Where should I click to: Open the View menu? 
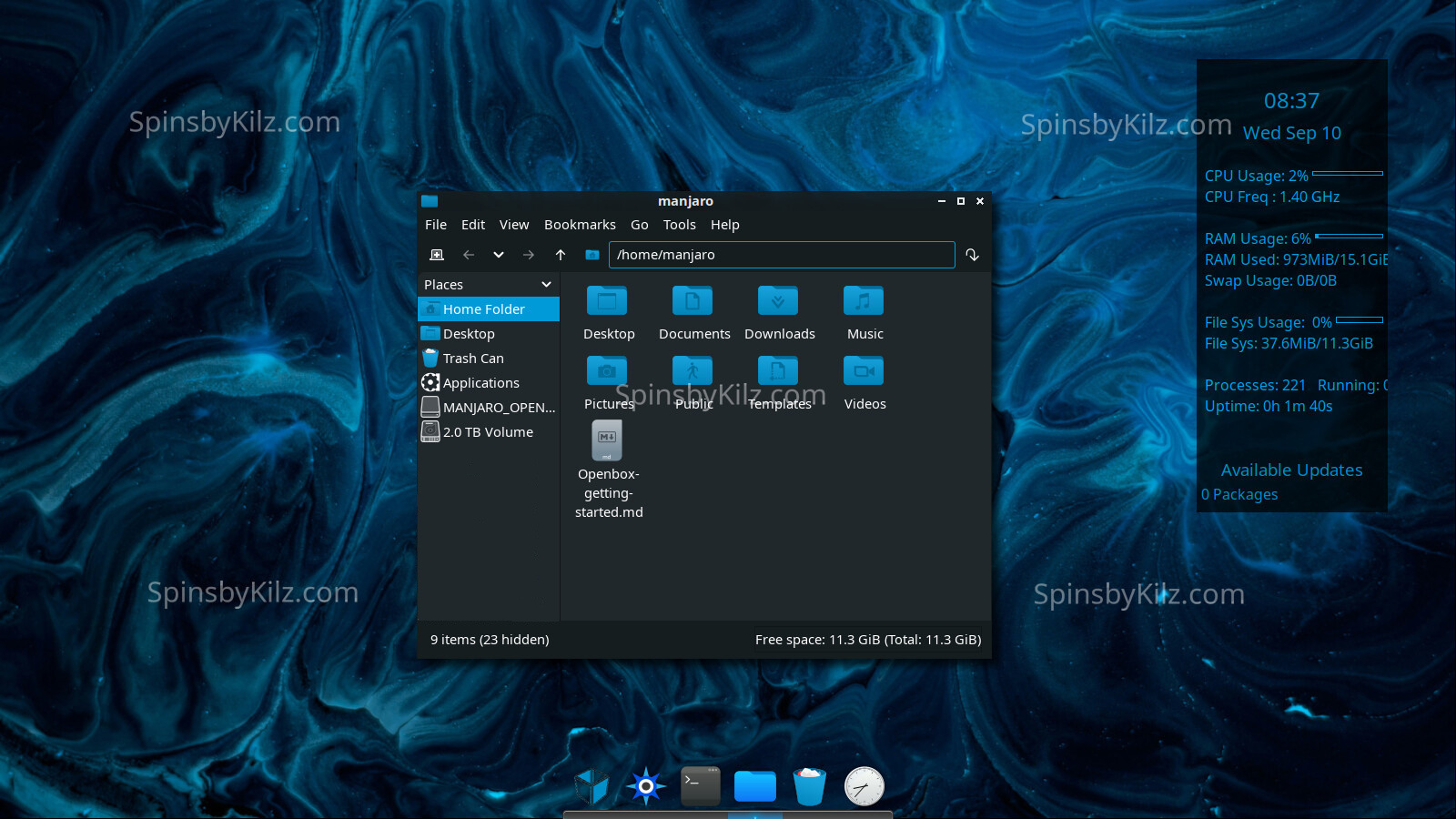[x=513, y=225]
